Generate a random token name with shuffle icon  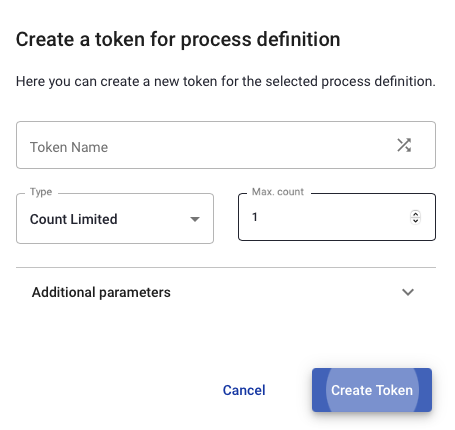(404, 145)
